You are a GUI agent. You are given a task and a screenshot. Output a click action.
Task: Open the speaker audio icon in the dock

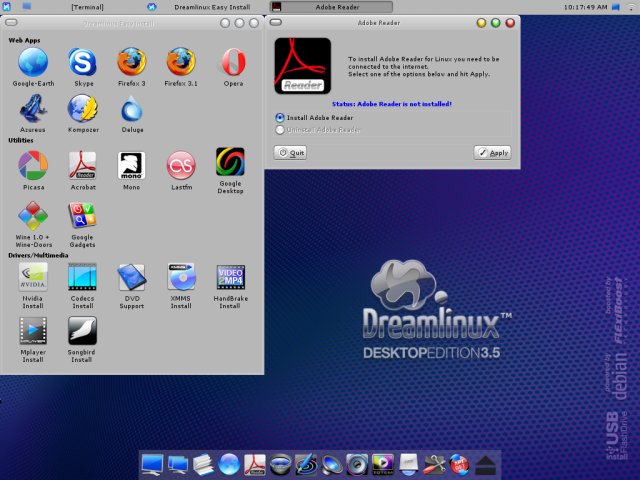click(x=357, y=464)
